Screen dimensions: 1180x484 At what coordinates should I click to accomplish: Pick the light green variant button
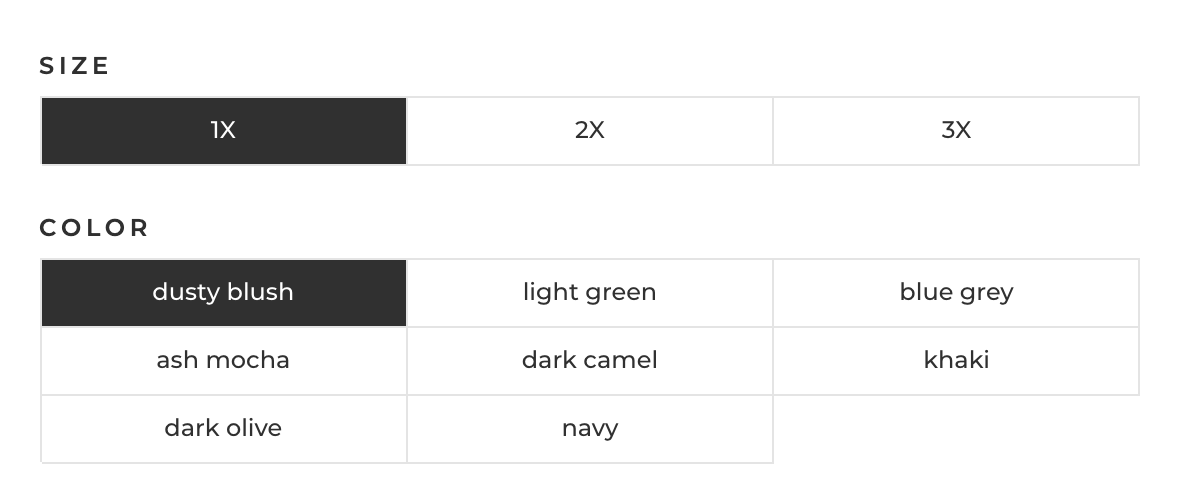coord(590,293)
